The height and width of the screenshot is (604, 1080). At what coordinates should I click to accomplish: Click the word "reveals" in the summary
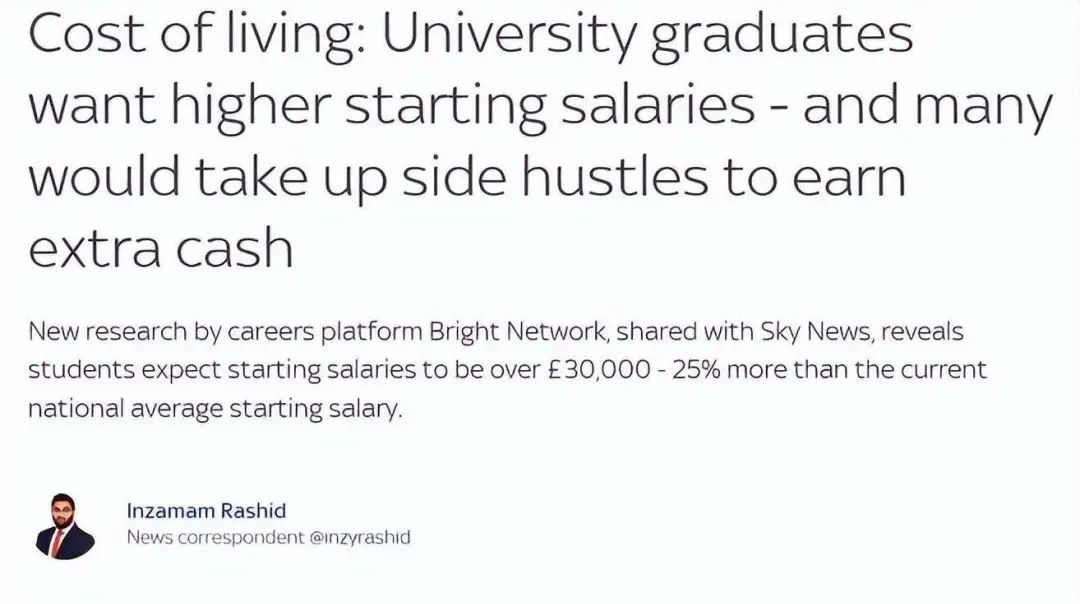(x=922, y=332)
